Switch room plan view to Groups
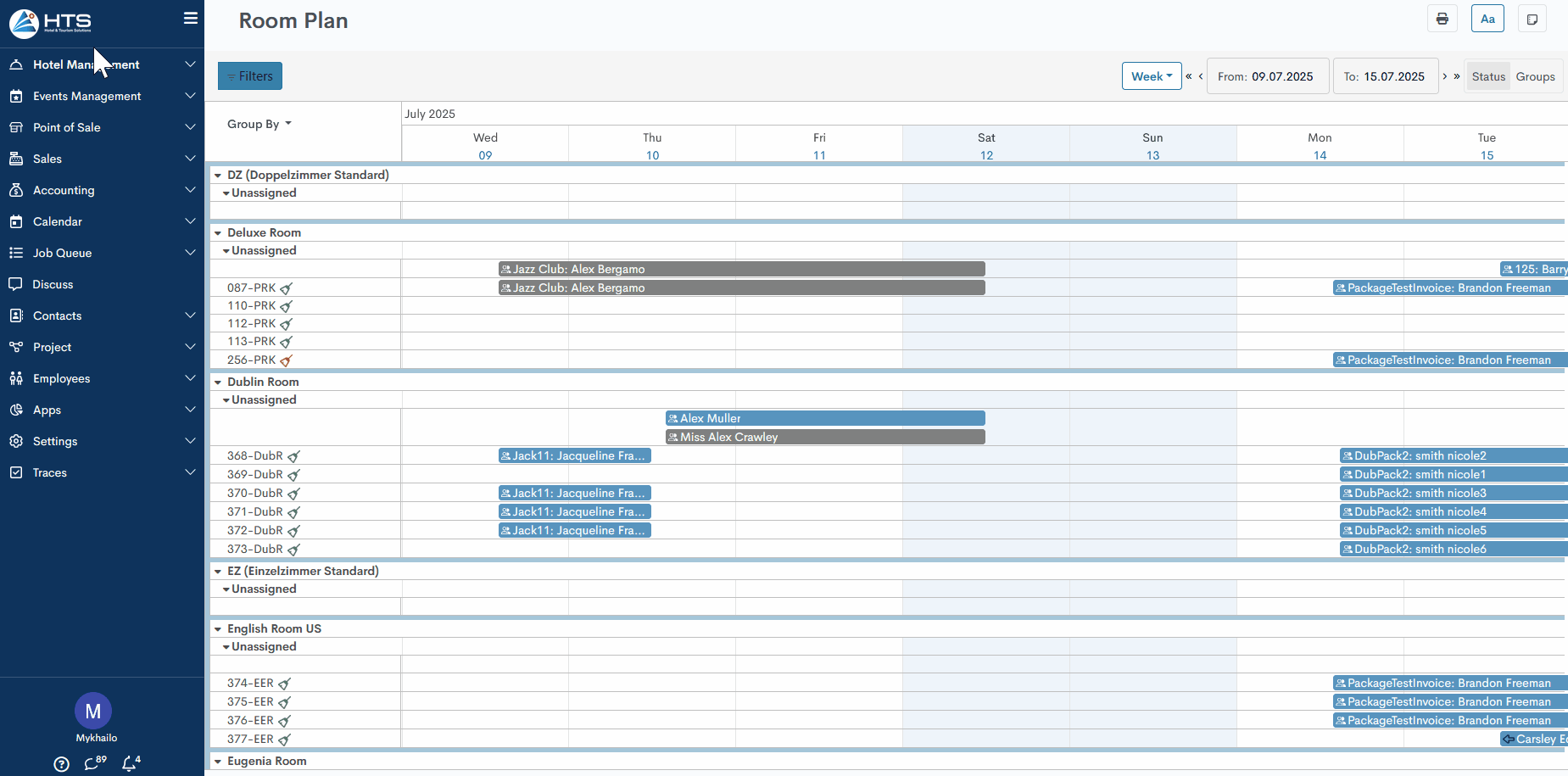 [1535, 76]
